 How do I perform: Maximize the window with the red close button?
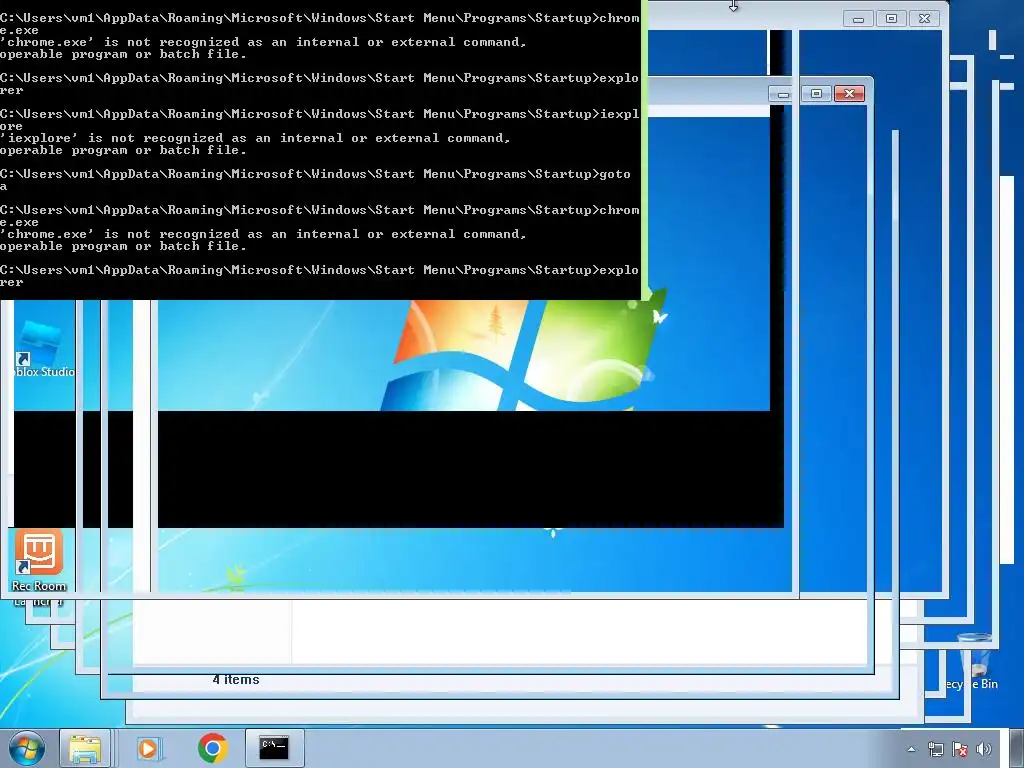pos(816,93)
